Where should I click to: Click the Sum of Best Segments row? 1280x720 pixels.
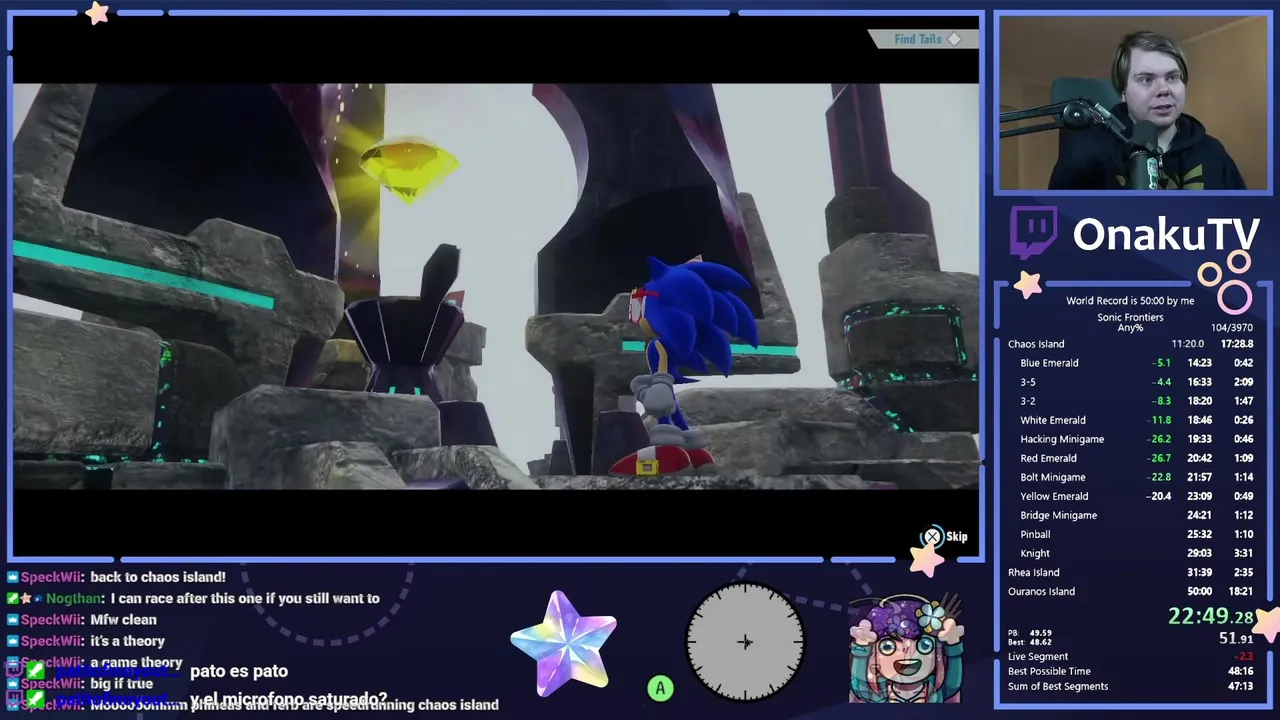tap(1130, 686)
